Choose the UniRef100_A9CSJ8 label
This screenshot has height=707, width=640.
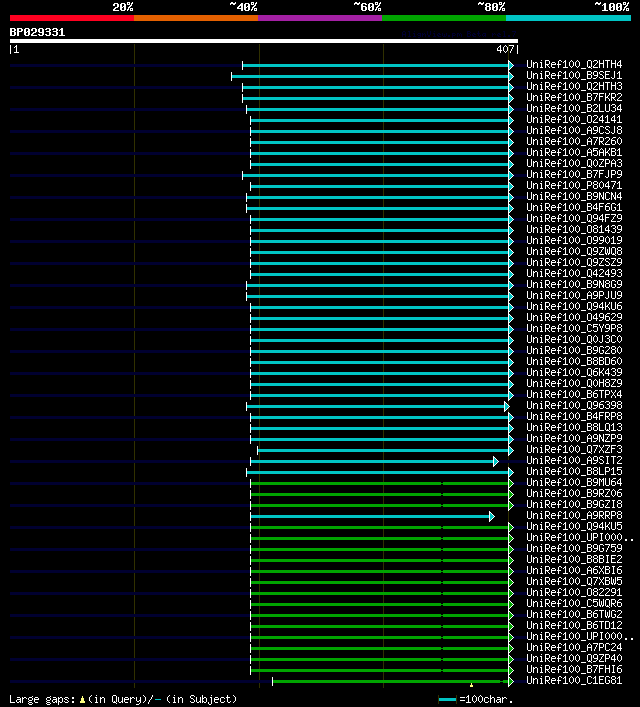pyautogui.click(x=574, y=130)
